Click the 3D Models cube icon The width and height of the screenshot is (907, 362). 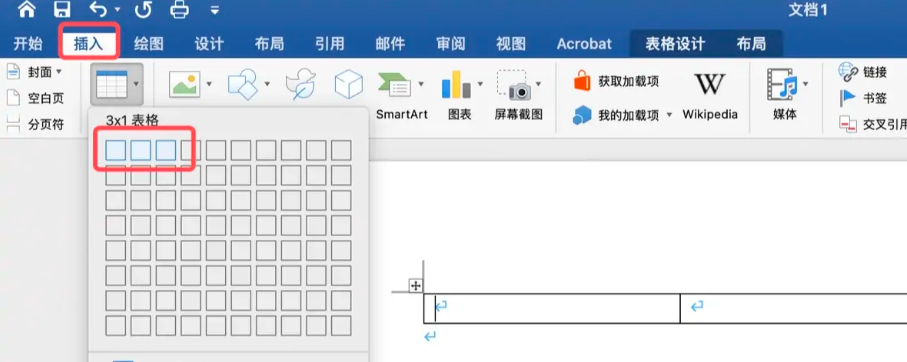pos(349,84)
